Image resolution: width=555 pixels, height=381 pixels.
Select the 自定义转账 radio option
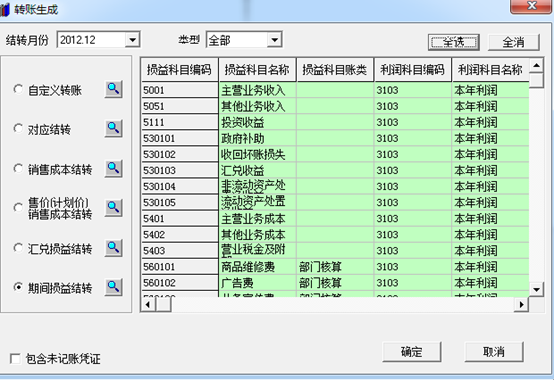click(18, 89)
